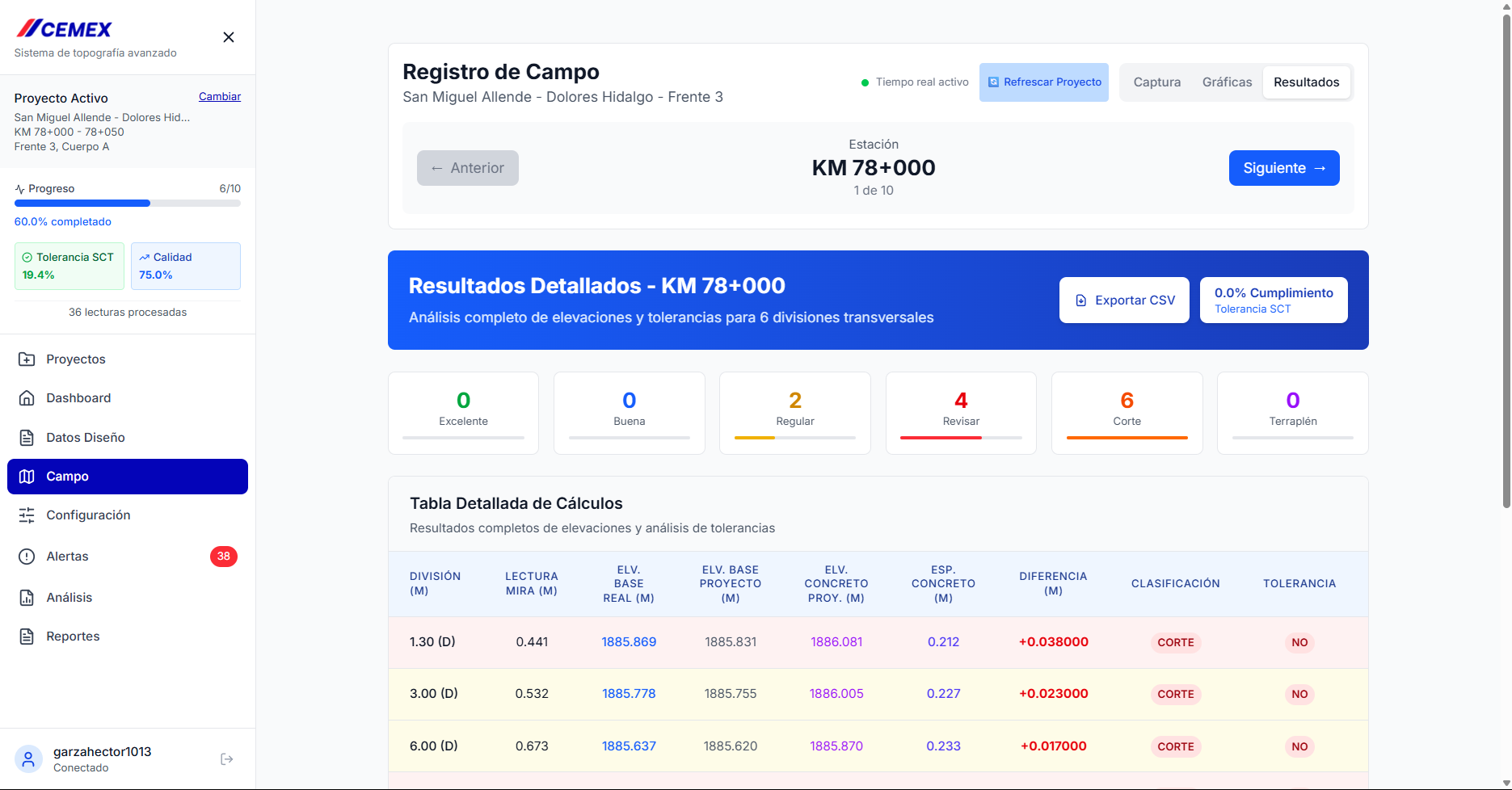Click the Refrescar Proyecto button
Image resolution: width=1512 pixels, height=790 pixels.
(1044, 82)
